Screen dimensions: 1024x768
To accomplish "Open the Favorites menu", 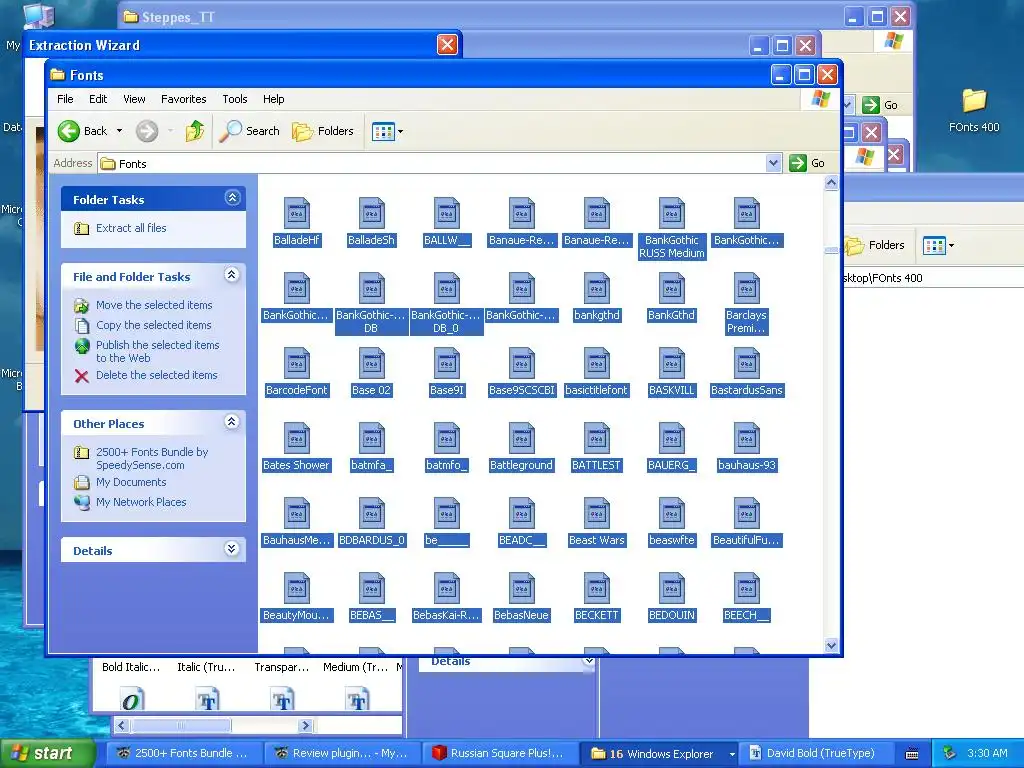I will coord(184,99).
